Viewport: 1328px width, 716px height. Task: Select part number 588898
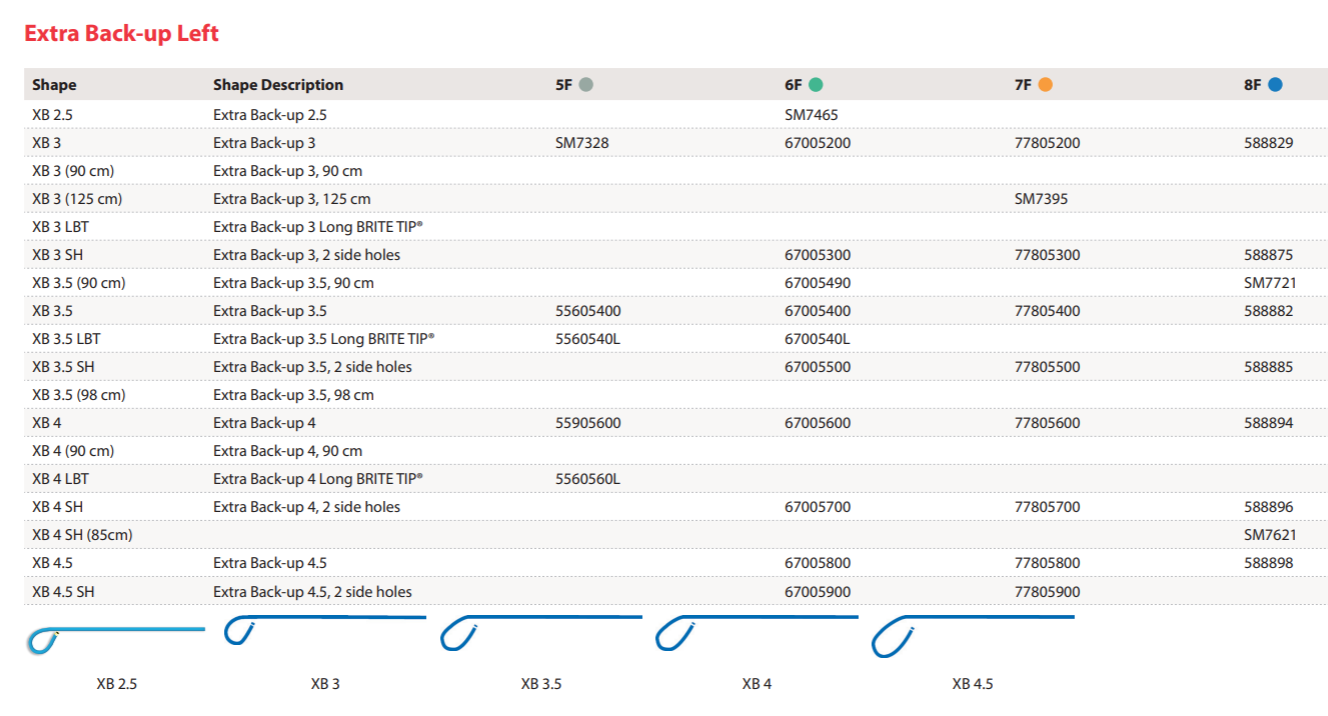pyautogui.click(x=1269, y=563)
